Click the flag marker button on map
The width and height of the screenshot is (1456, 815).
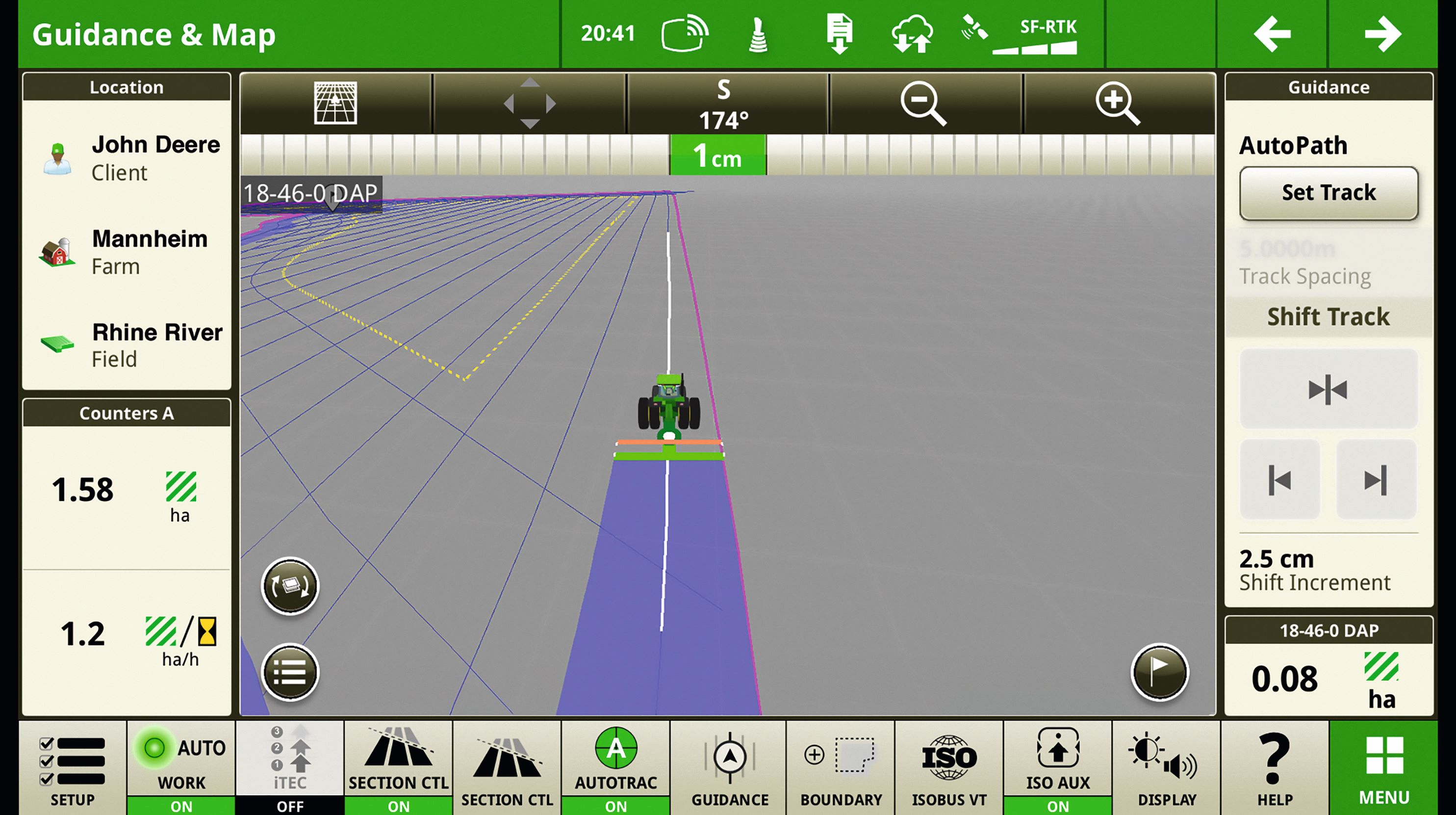(1159, 673)
